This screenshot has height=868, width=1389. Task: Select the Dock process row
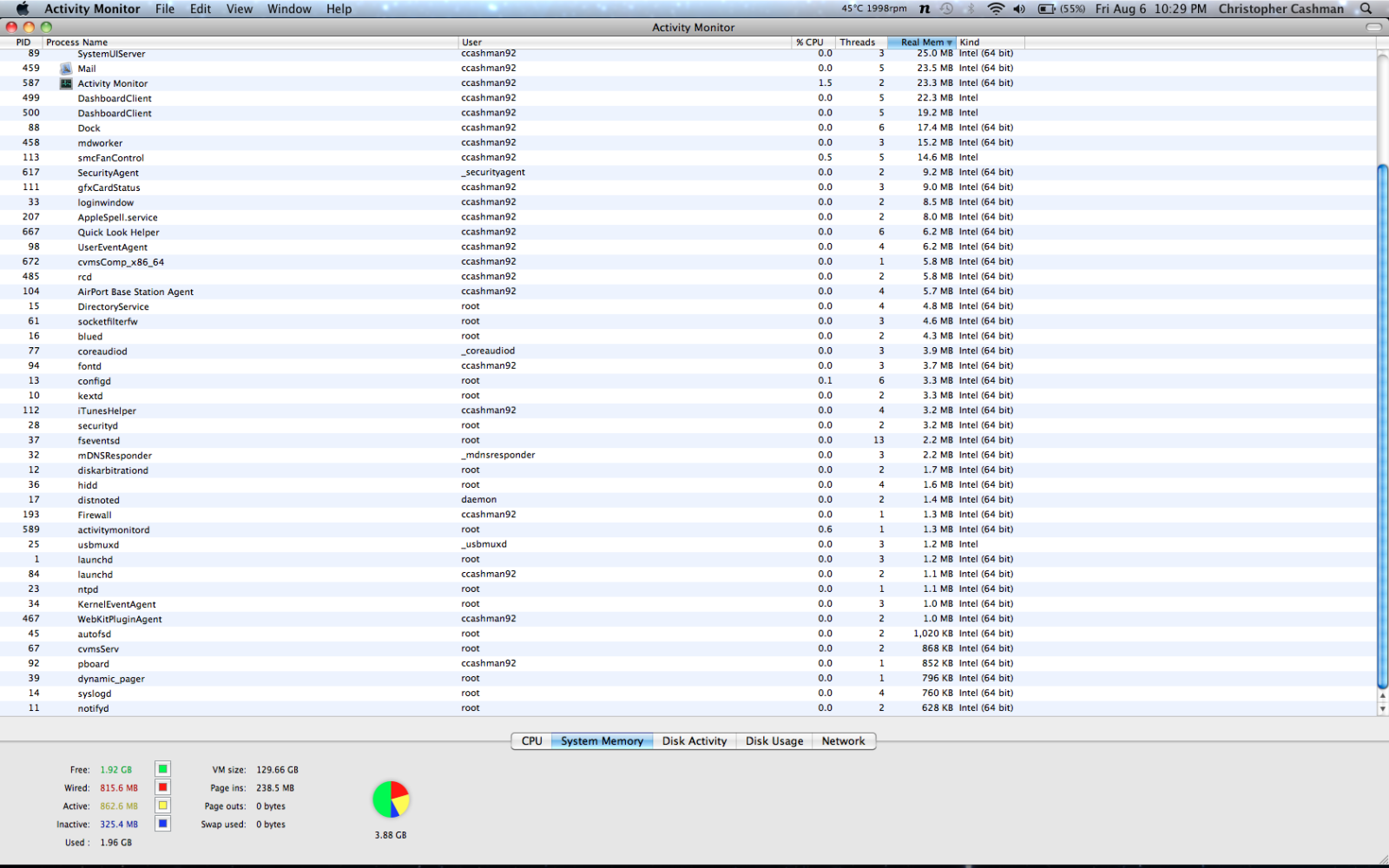688,128
